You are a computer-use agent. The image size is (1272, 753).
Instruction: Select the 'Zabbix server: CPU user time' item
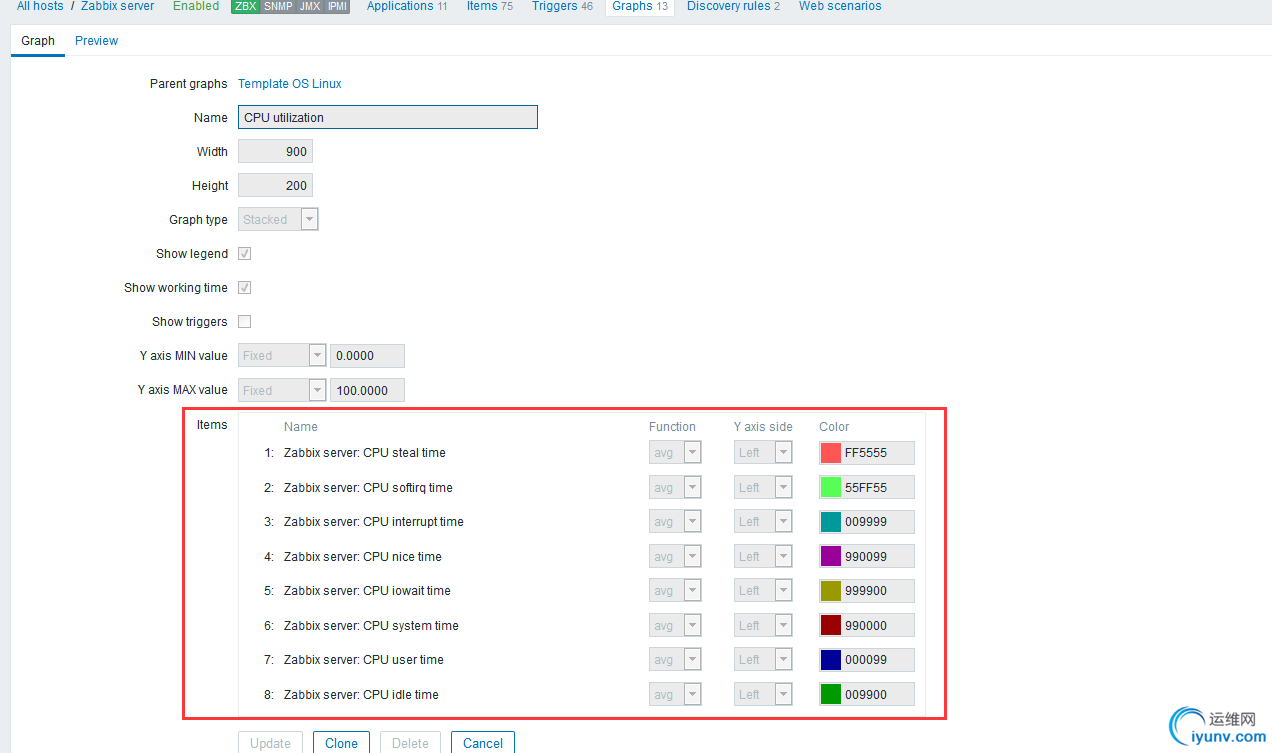[x=364, y=660]
